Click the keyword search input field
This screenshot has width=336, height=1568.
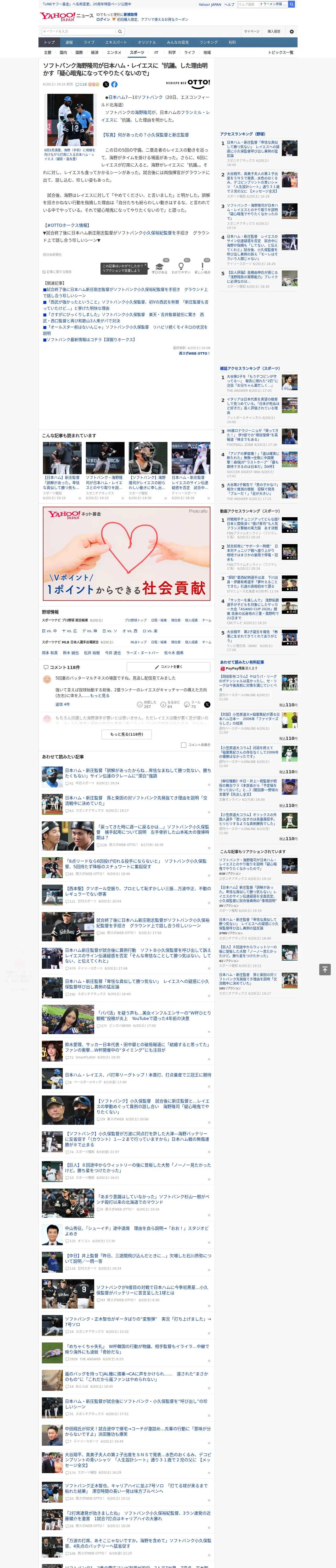tap(78, 31)
